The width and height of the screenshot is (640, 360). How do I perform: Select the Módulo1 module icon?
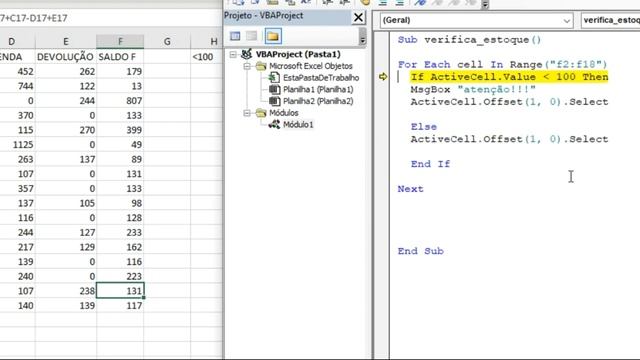click(x=274, y=124)
